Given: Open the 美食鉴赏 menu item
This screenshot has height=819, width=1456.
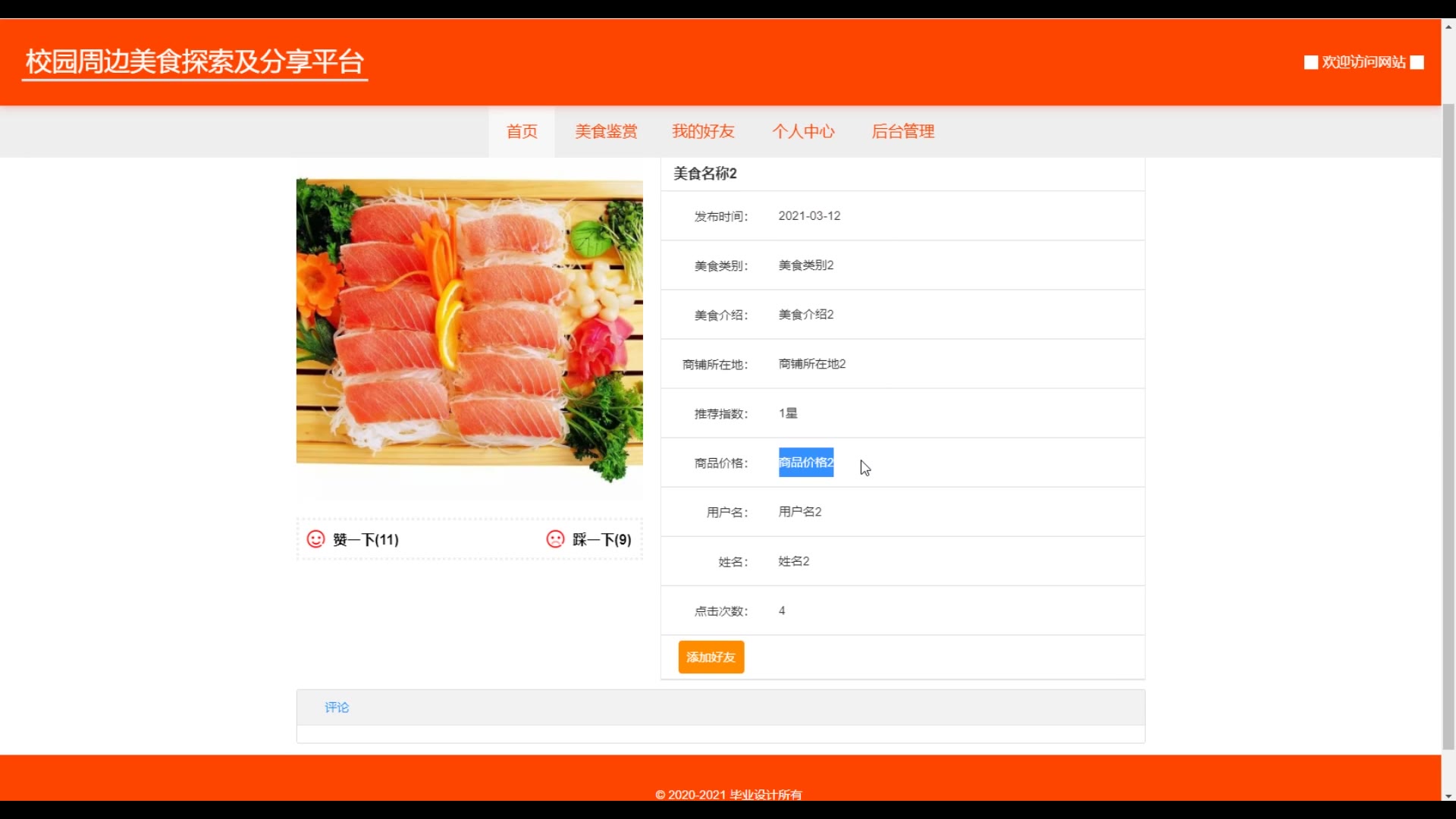Looking at the screenshot, I should 606,132.
